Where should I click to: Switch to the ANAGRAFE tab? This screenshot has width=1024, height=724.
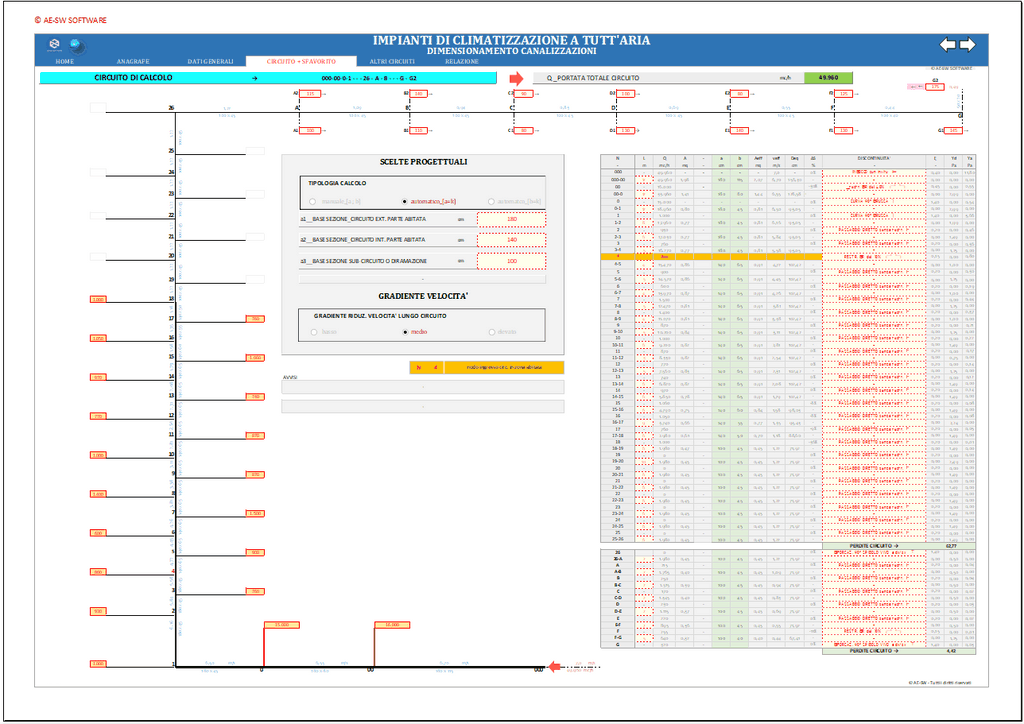[133, 62]
